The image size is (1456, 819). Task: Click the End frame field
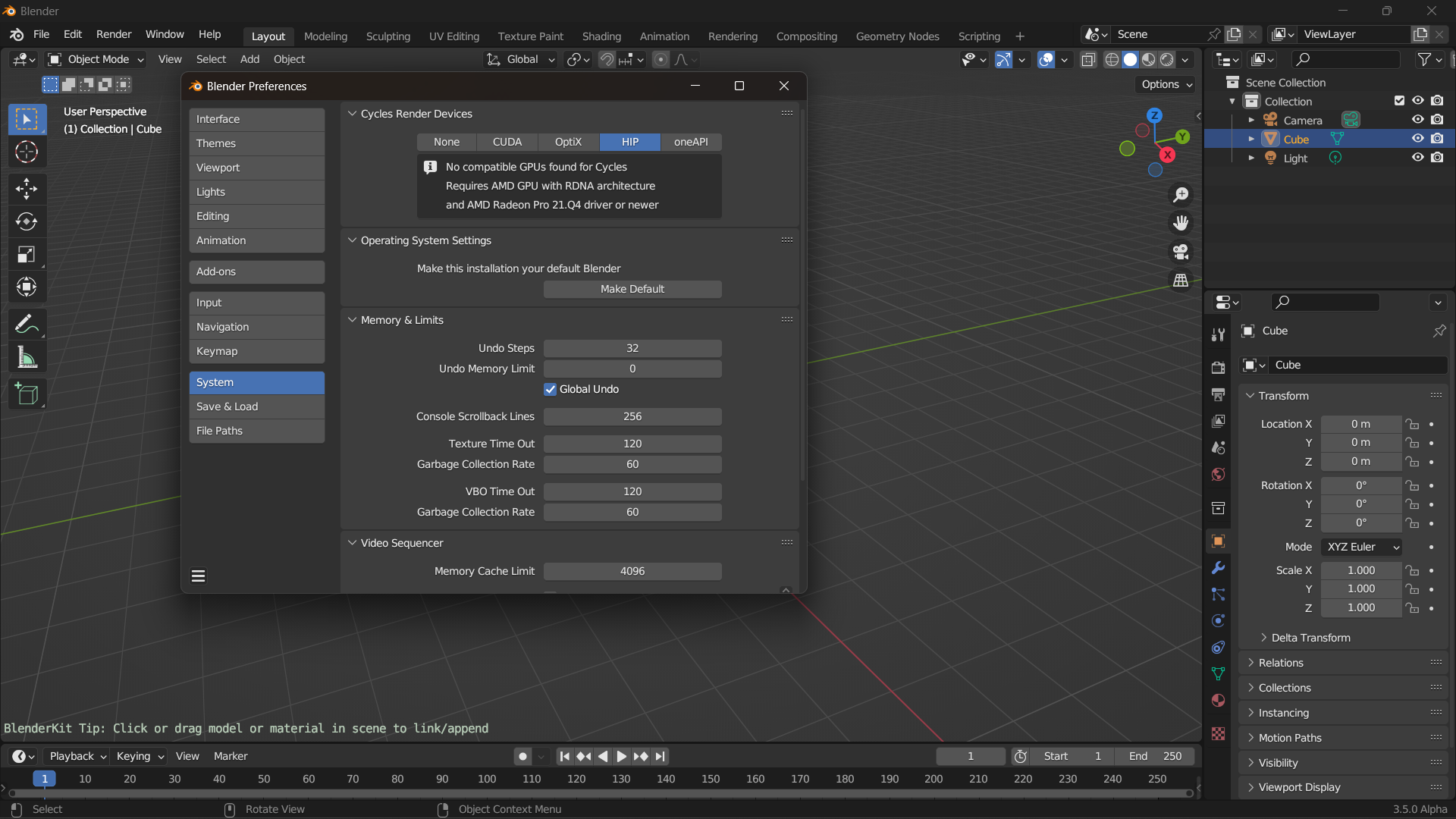1155,756
